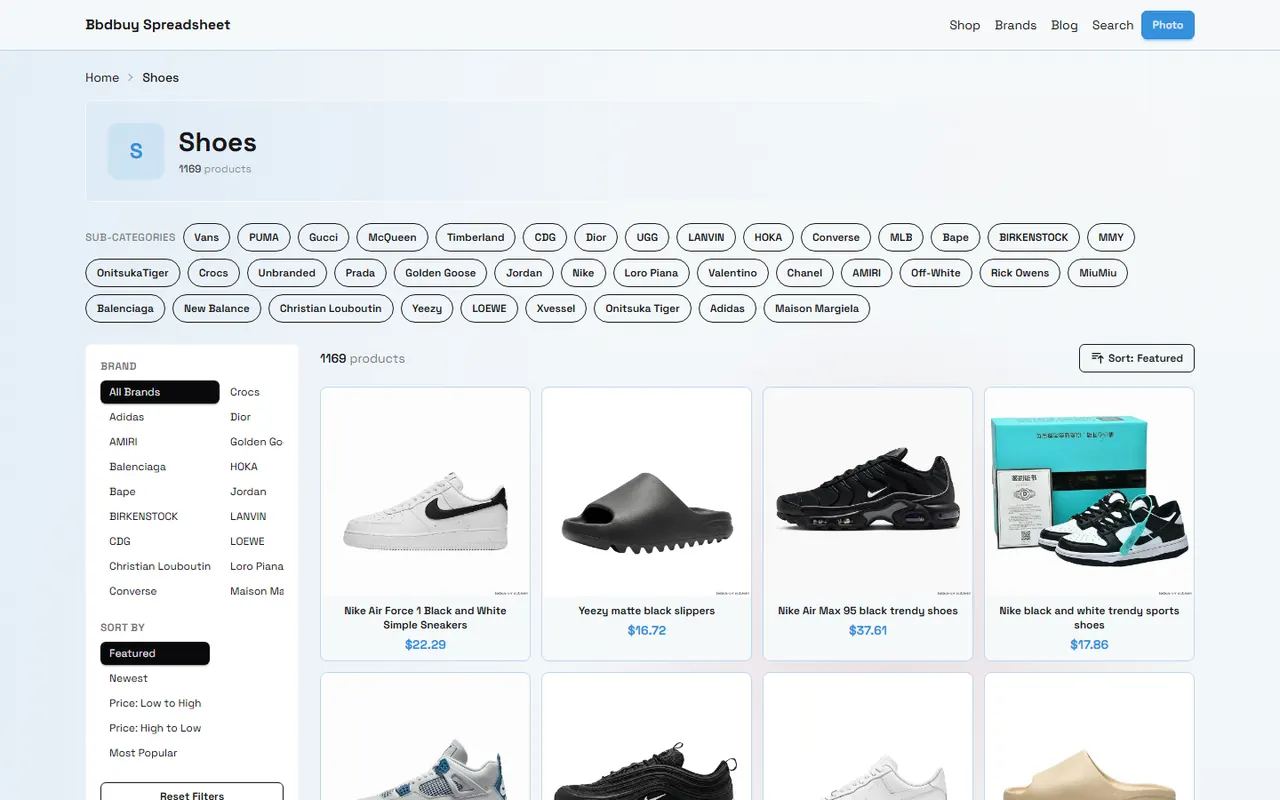Image resolution: width=1280 pixels, height=800 pixels.
Task: Open Nike Air Max 95 product image
Action: point(868,492)
